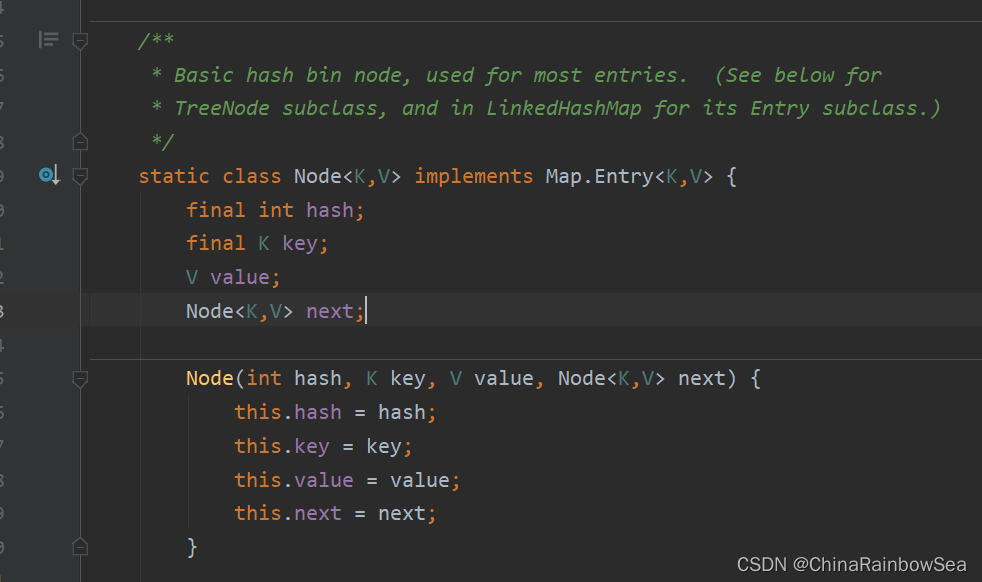This screenshot has height=582, width=982.
Task: Click 'this.hash' in the hash assignment
Action: point(288,412)
